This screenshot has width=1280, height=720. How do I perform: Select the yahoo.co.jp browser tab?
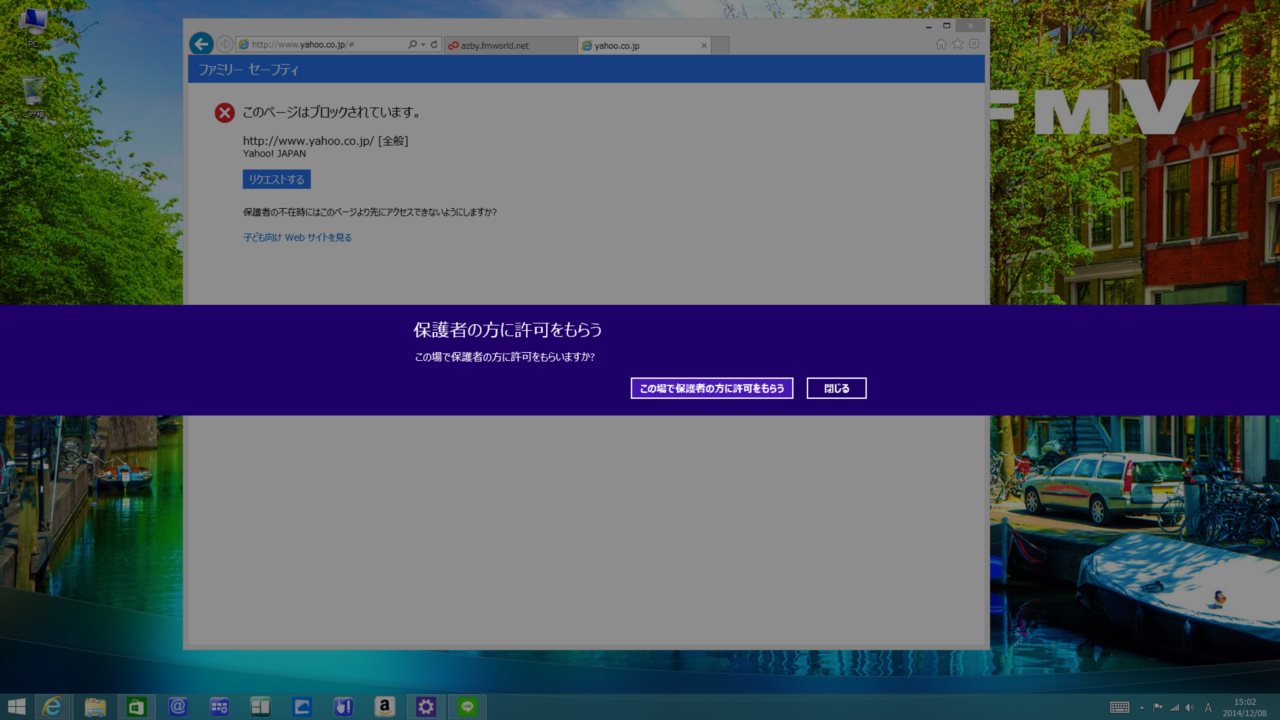638,46
